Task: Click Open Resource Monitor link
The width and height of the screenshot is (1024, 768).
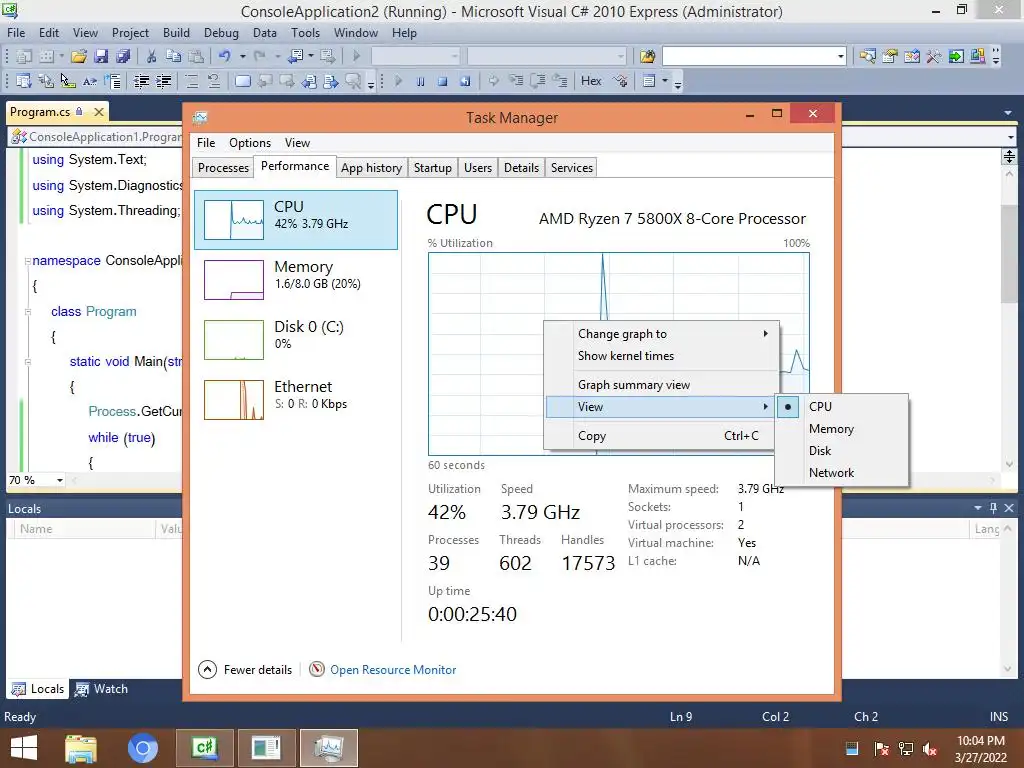Action: coord(392,669)
